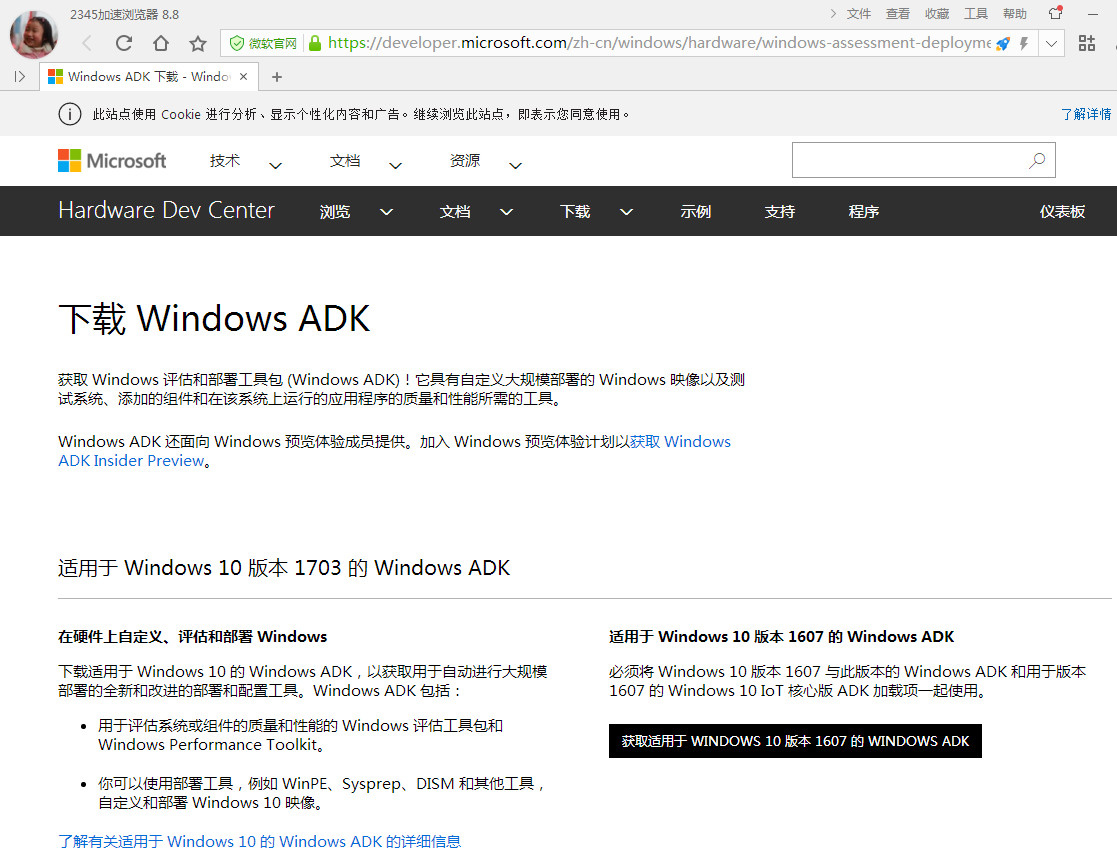
Task: Click the green padlock security icon
Action: 314,43
